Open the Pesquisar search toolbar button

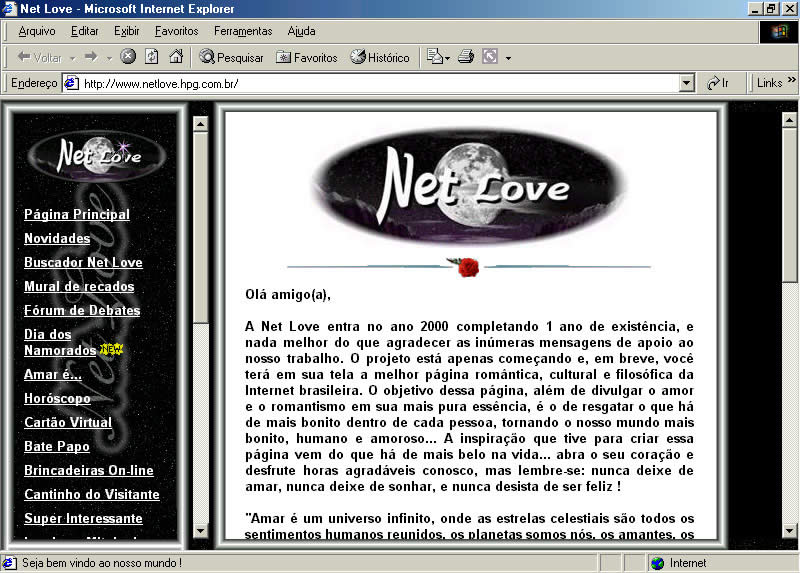(x=231, y=57)
